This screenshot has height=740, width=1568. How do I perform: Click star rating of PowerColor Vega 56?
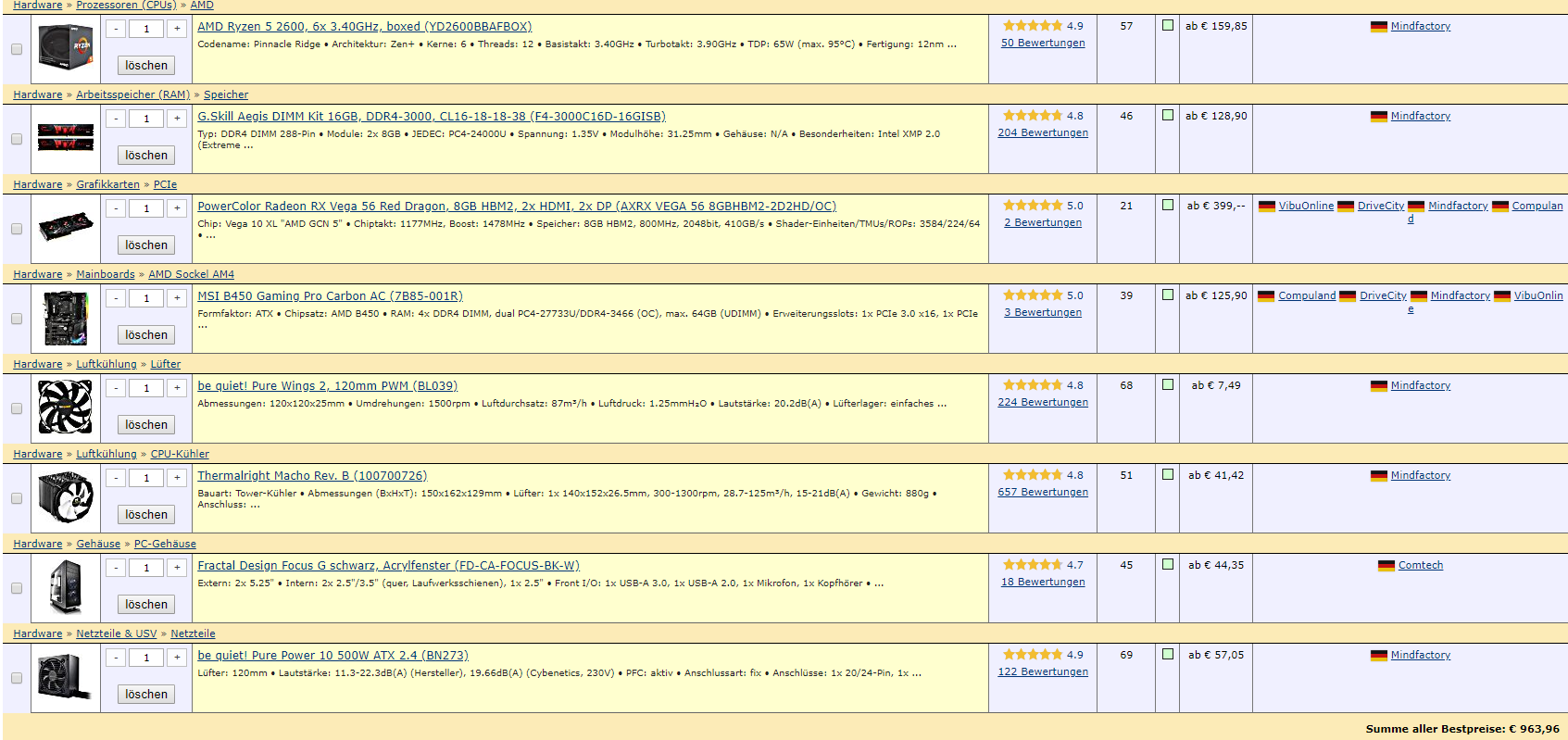click(1033, 205)
